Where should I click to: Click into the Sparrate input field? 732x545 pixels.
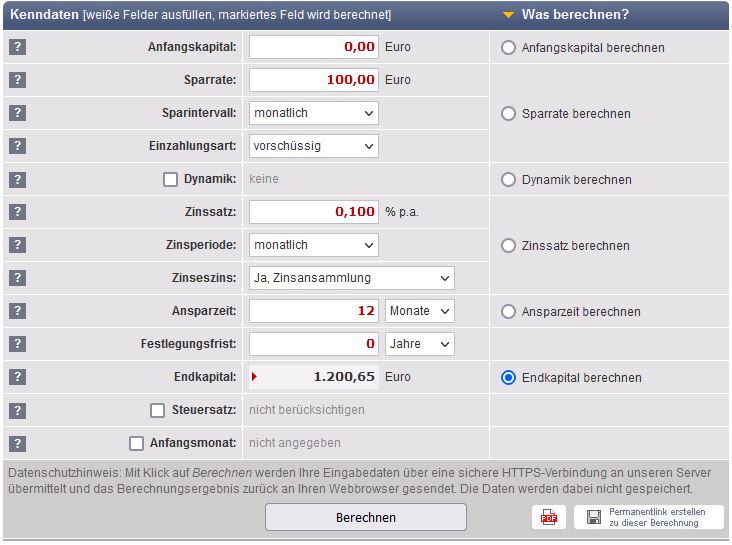[x=314, y=80]
